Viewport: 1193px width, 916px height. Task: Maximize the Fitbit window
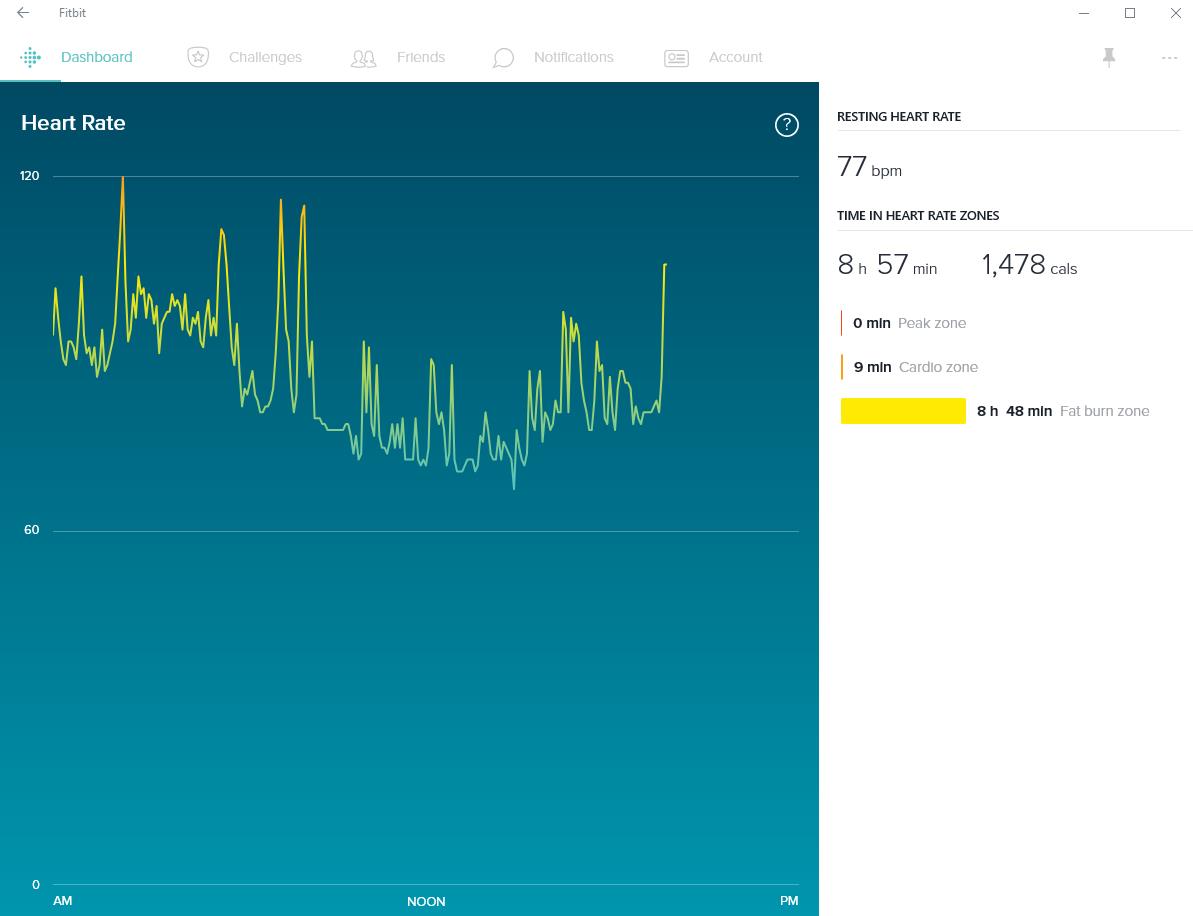coord(1130,13)
